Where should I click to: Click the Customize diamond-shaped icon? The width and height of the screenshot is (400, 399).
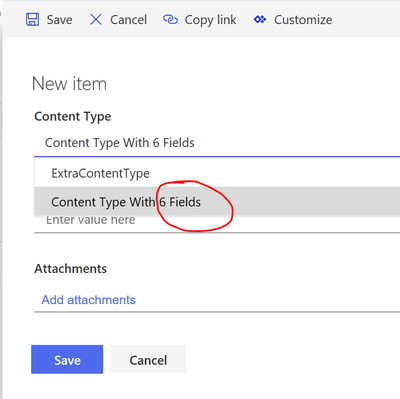(260, 20)
